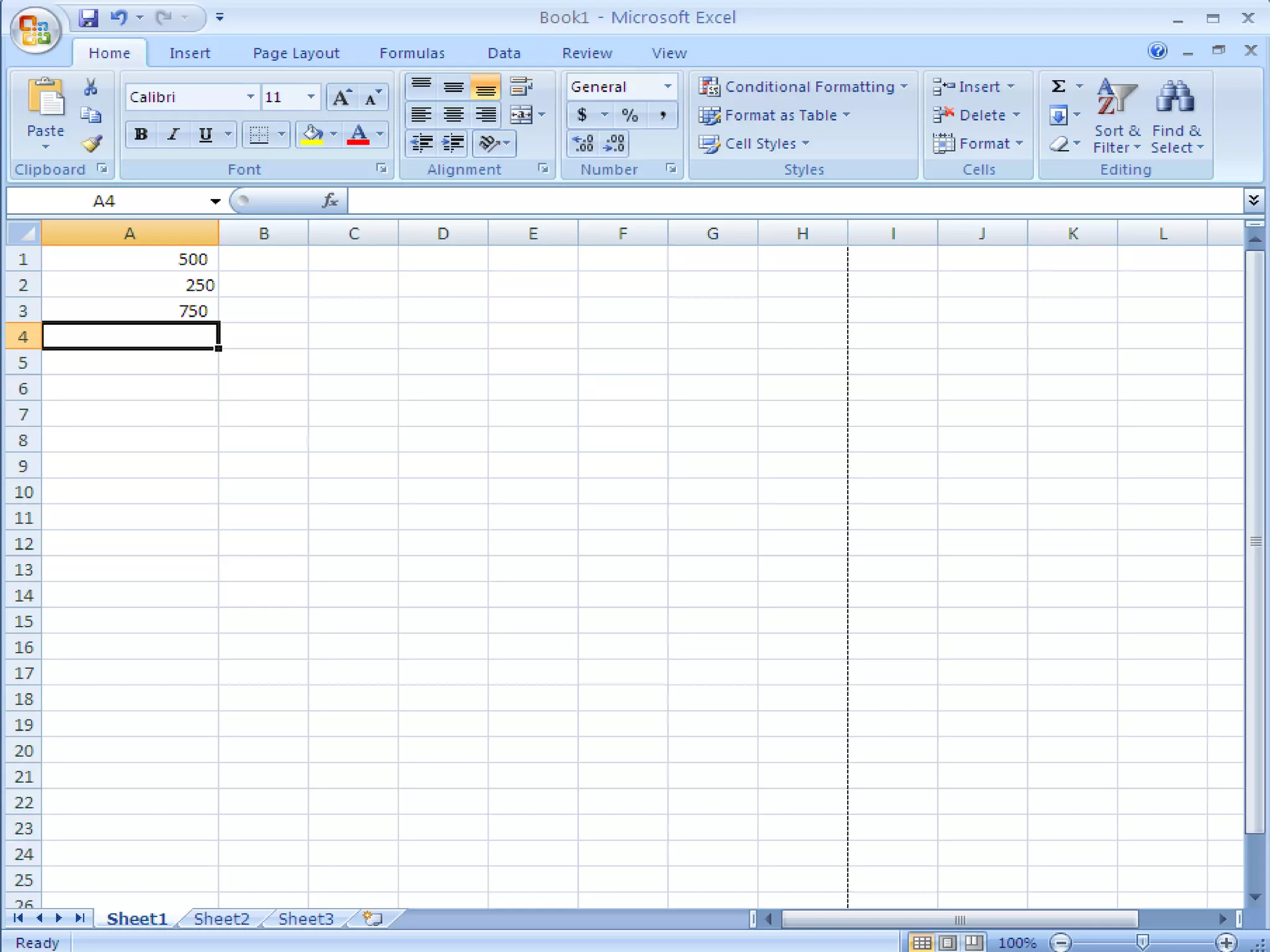Click the Format Painter brush icon
This screenshot has height=952, width=1270.
[x=92, y=143]
